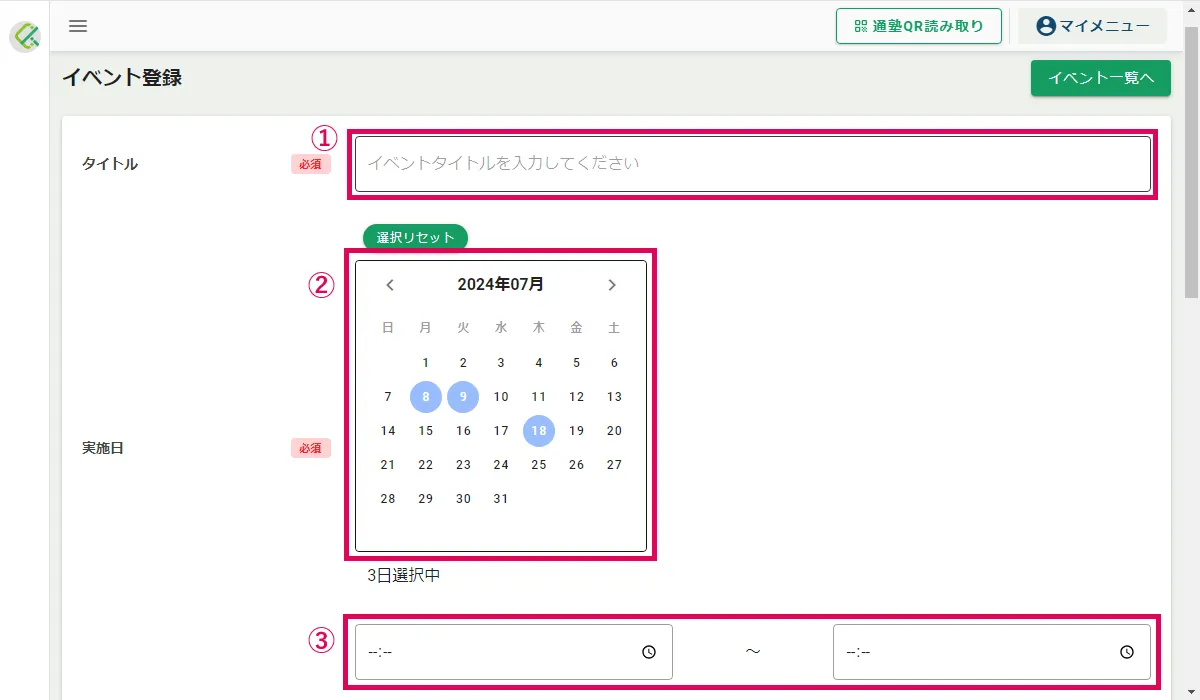Go to previous month in calendar
Image resolution: width=1200 pixels, height=700 pixels.
(x=390, y=285)
